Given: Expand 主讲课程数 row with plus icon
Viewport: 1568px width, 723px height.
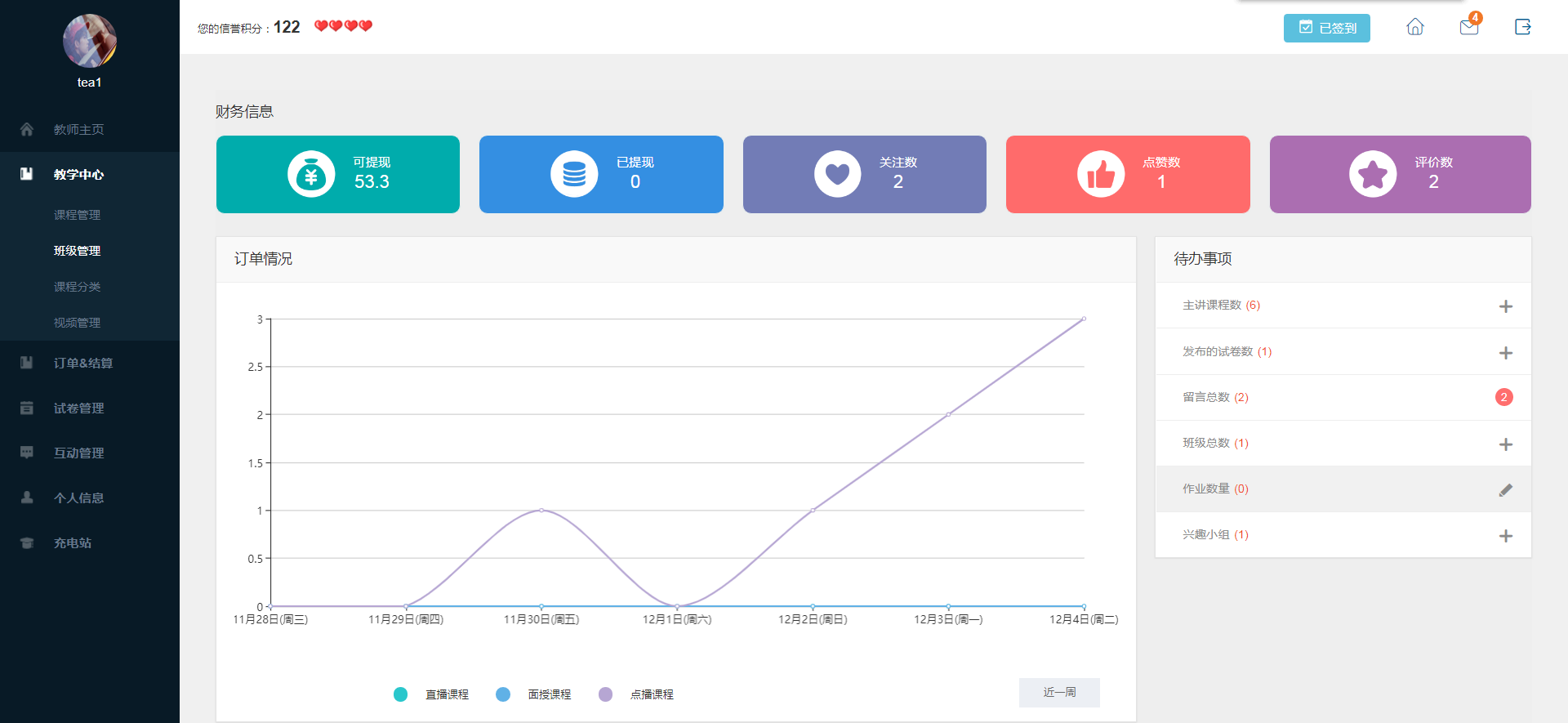Looking at the screenshot, I should (1506, 306).
